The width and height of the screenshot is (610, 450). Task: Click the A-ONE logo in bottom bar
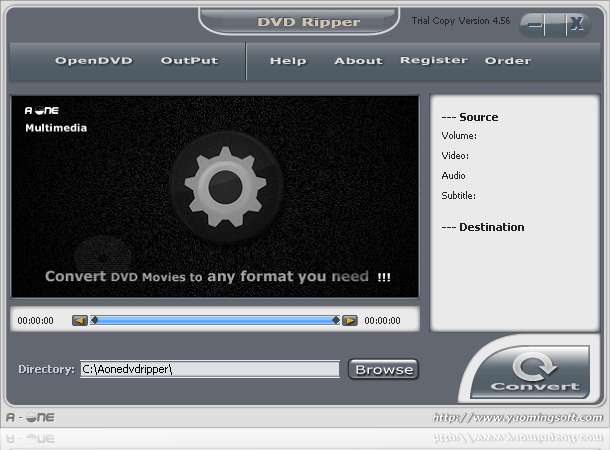click(x=30, y=418)
